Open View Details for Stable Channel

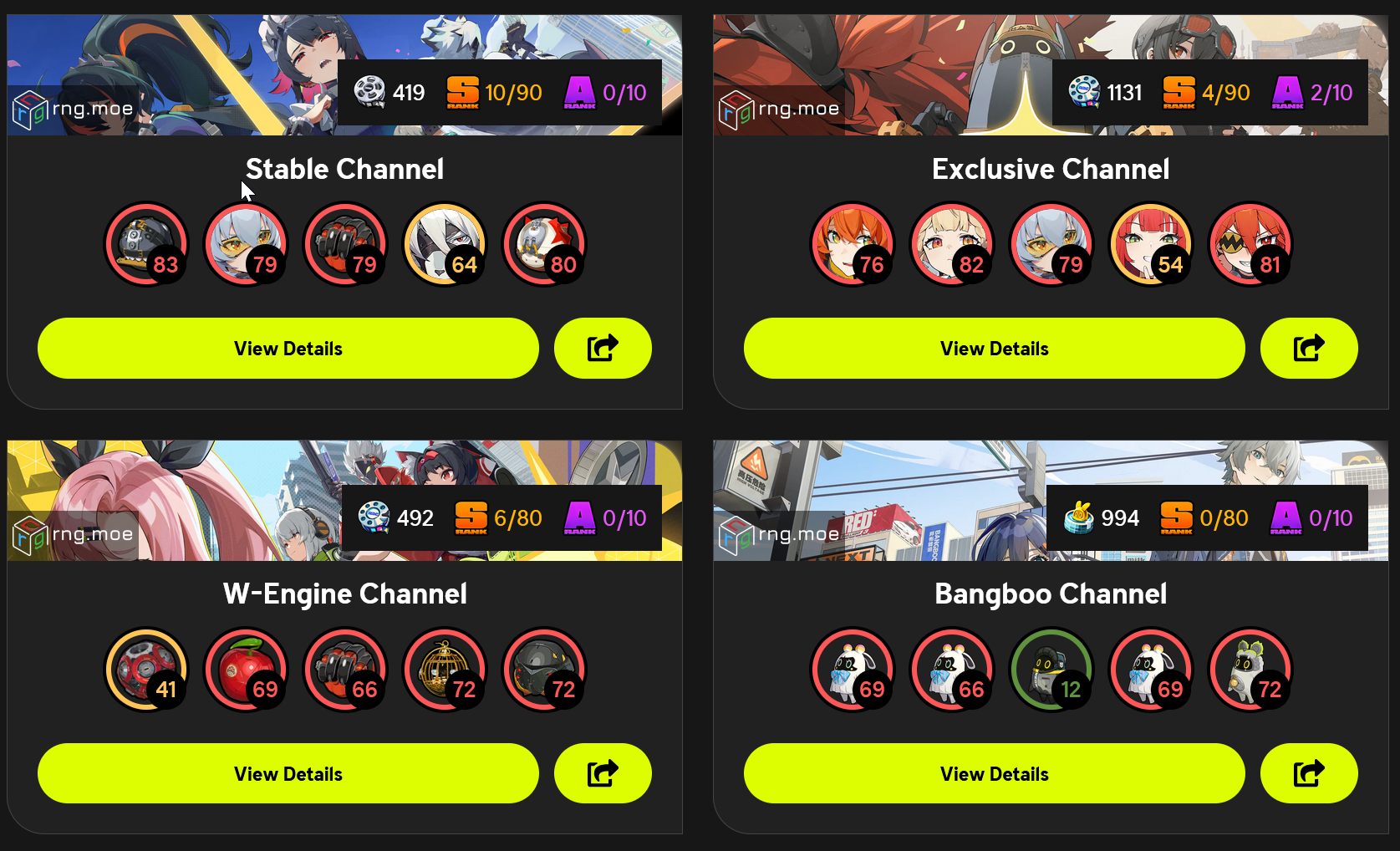(x=288, y=348)
